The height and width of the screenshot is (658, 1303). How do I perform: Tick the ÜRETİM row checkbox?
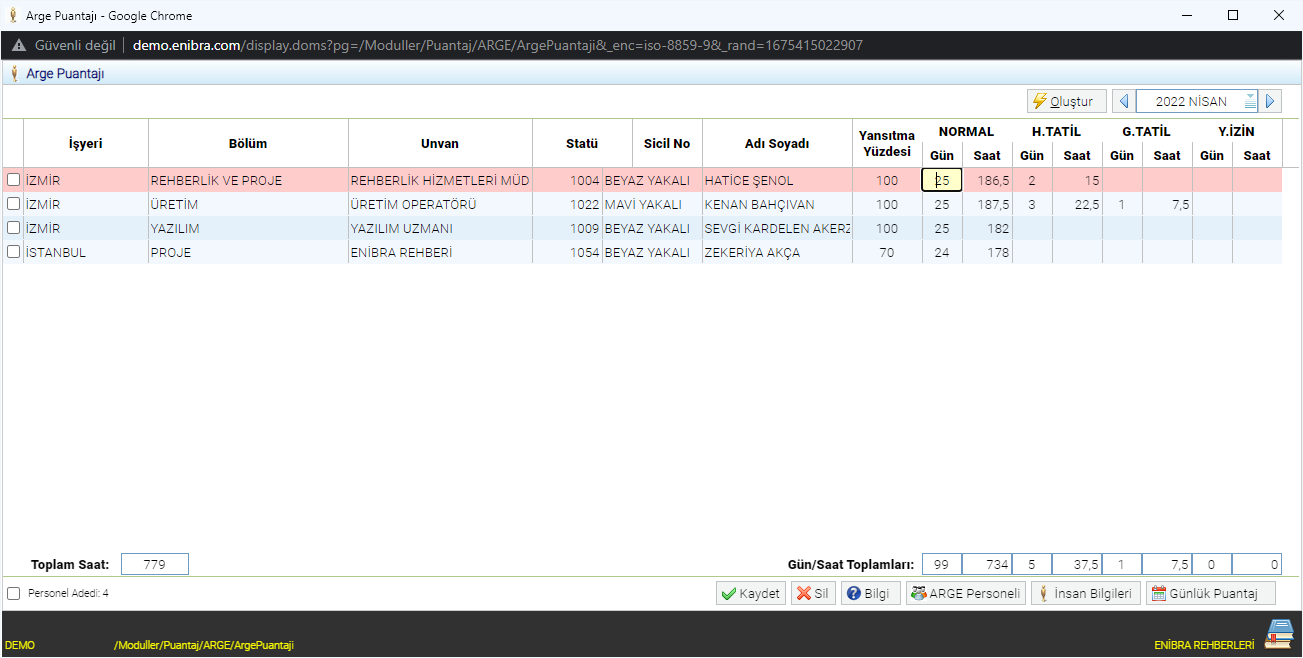click(13, 204)
